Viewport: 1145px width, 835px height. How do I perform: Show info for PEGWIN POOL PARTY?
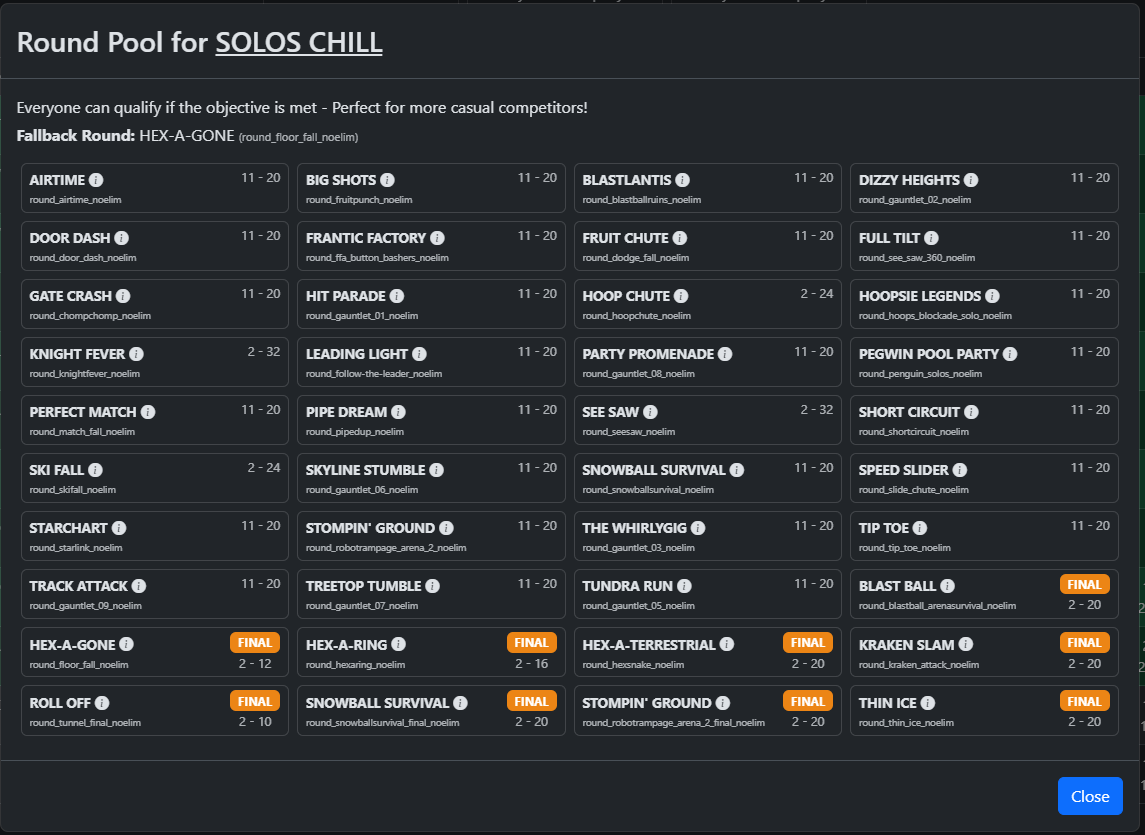point(1010,354)
